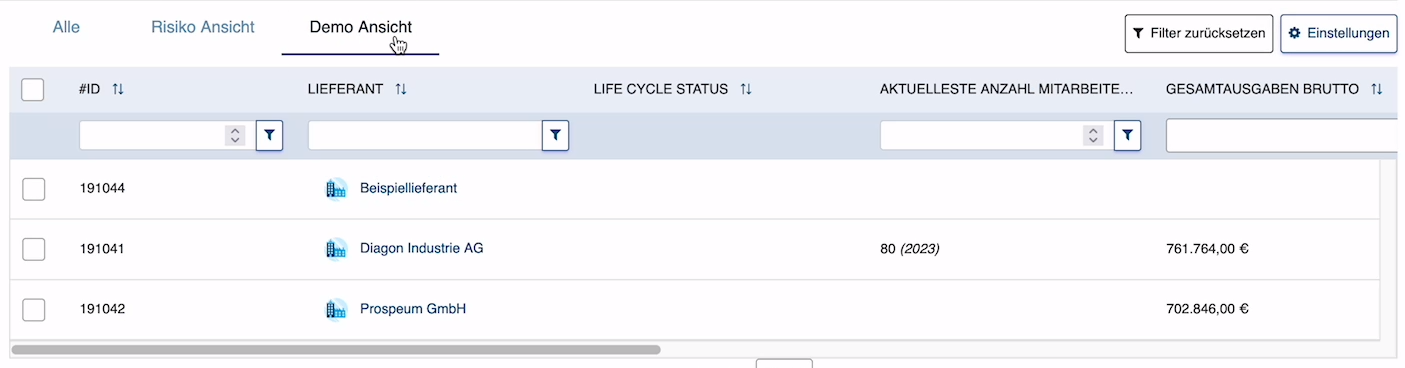Adjust Mitarbeiter filter number stepper
Screen dimensions: 1405x368
(1094, 135)
